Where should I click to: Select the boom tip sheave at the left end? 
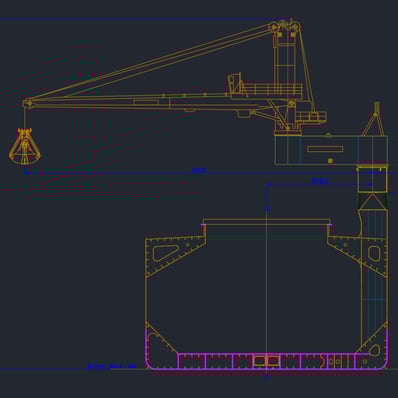coord(28,103)
